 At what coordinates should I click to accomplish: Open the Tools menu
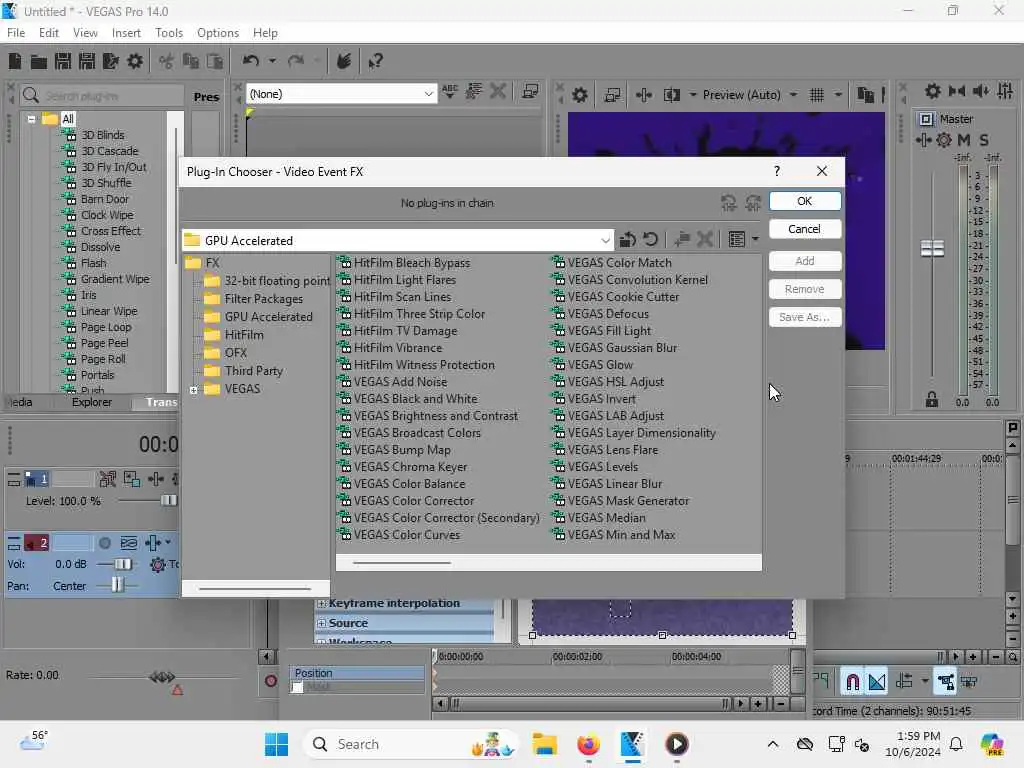(x=168, y=33)
